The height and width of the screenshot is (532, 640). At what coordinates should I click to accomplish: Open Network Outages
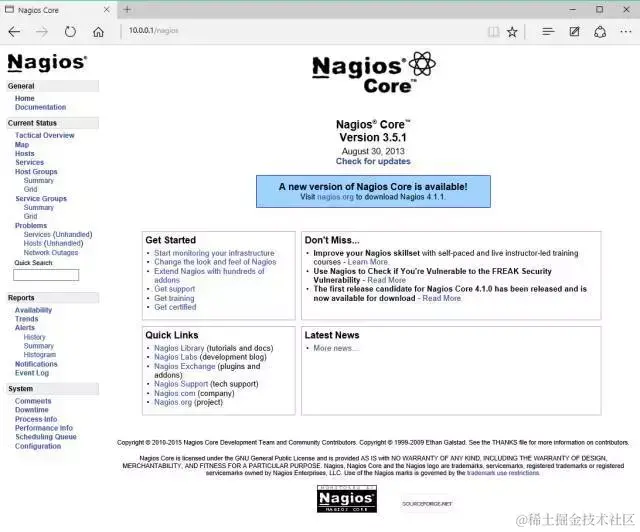51,253
